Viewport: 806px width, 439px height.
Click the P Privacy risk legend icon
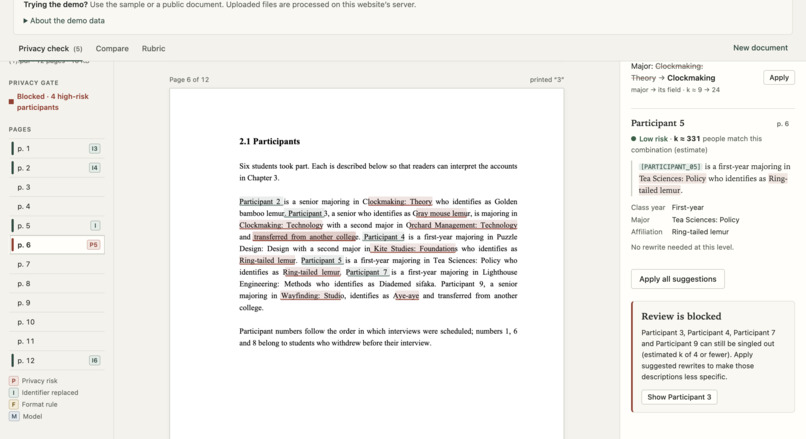click(x=13, y=381)
